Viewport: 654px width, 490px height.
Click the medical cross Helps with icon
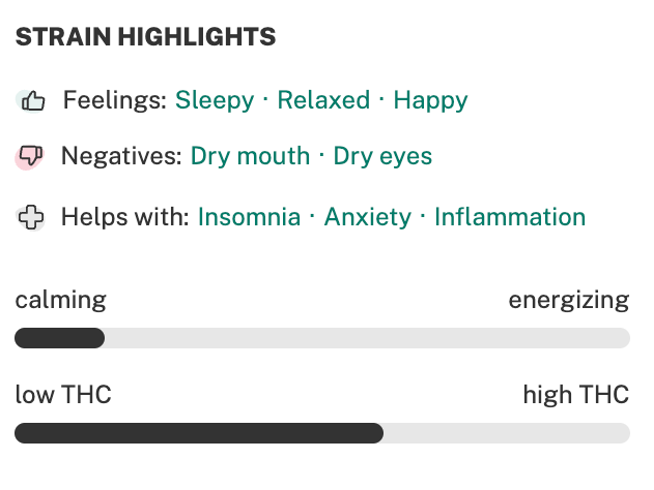[30, 217]
